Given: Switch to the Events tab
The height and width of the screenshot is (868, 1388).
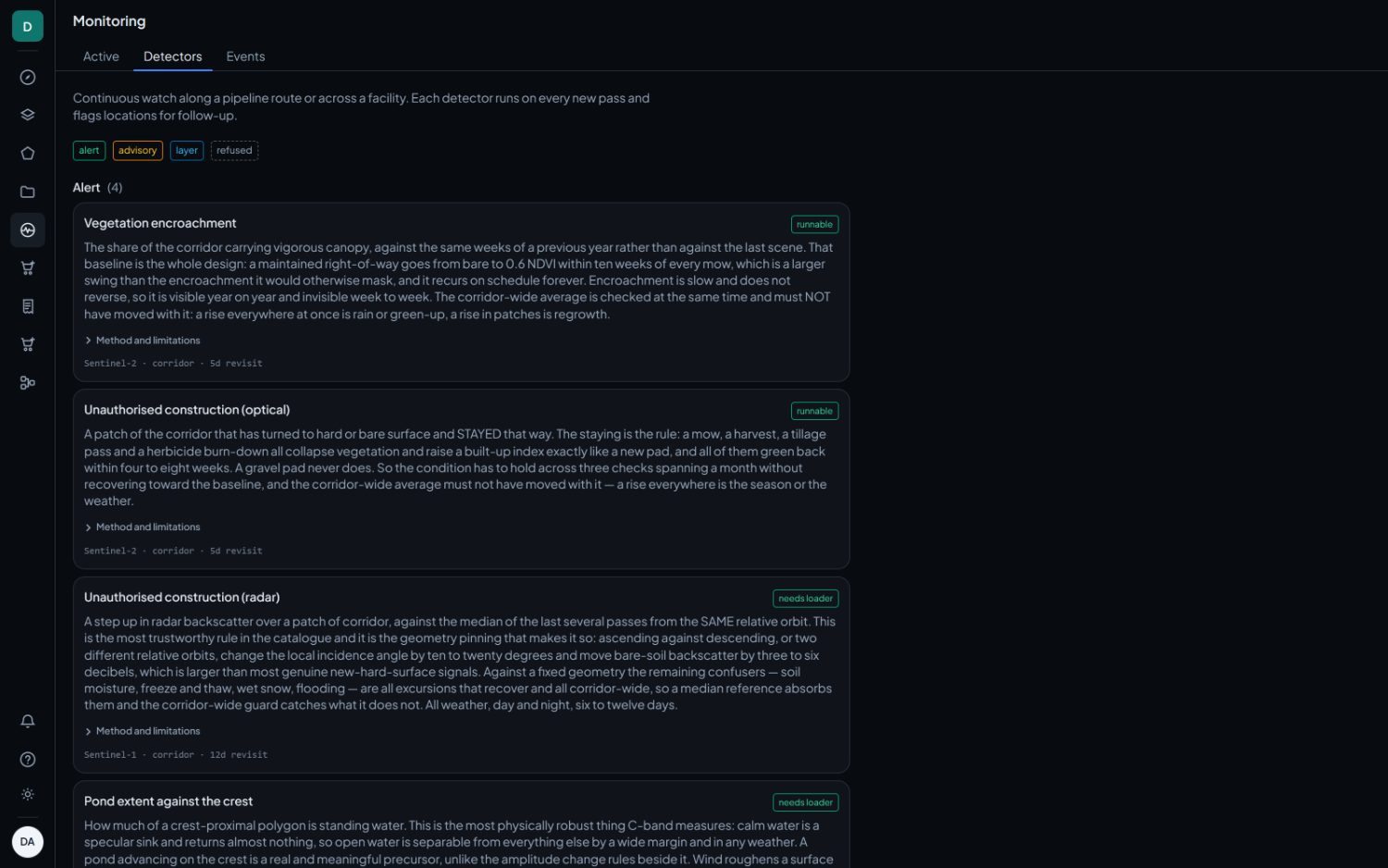Looking at the screenshot, I should coord(245,56).
